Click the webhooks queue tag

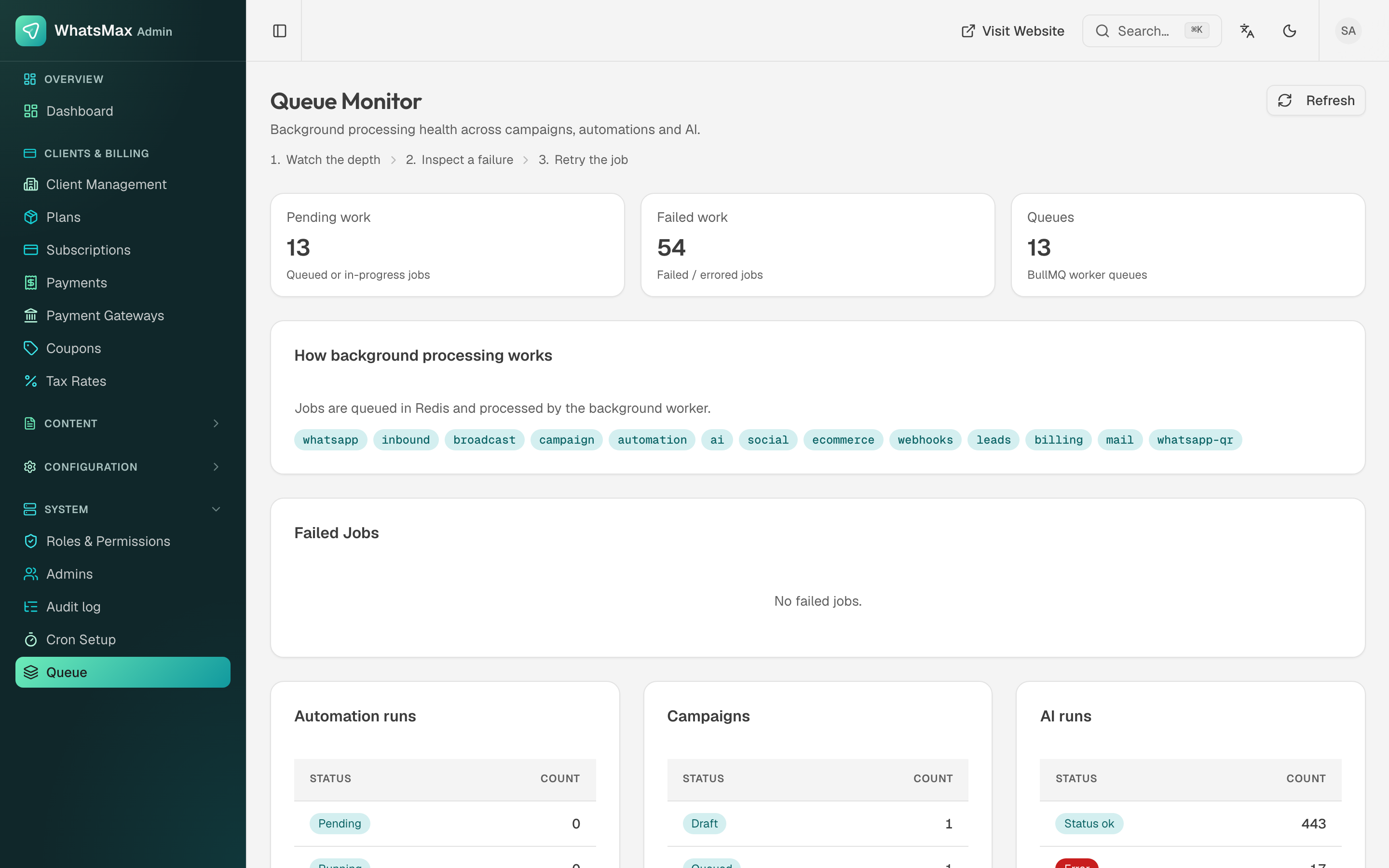click(925, 440)
